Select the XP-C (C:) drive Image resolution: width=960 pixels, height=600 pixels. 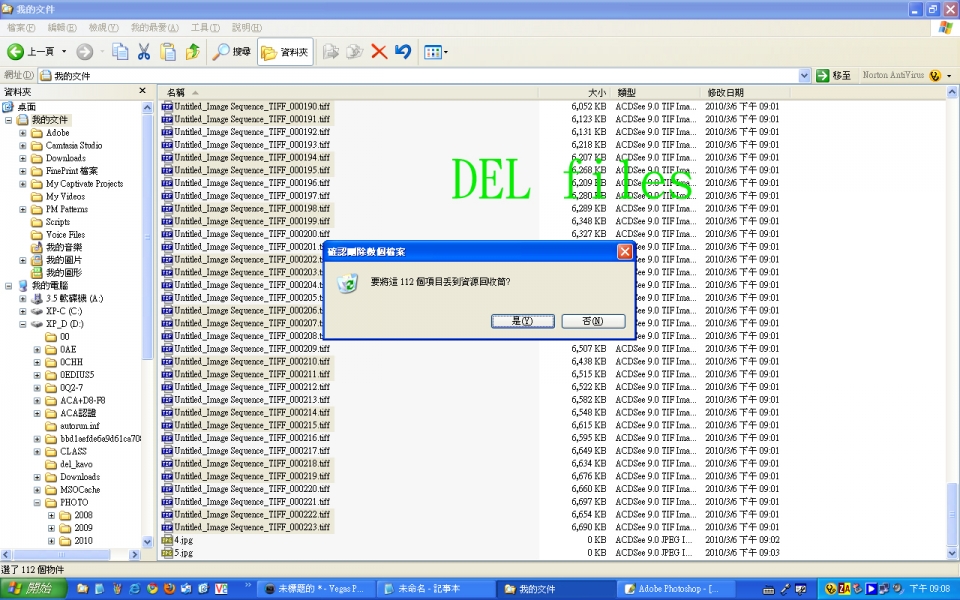tap(64, 311)
